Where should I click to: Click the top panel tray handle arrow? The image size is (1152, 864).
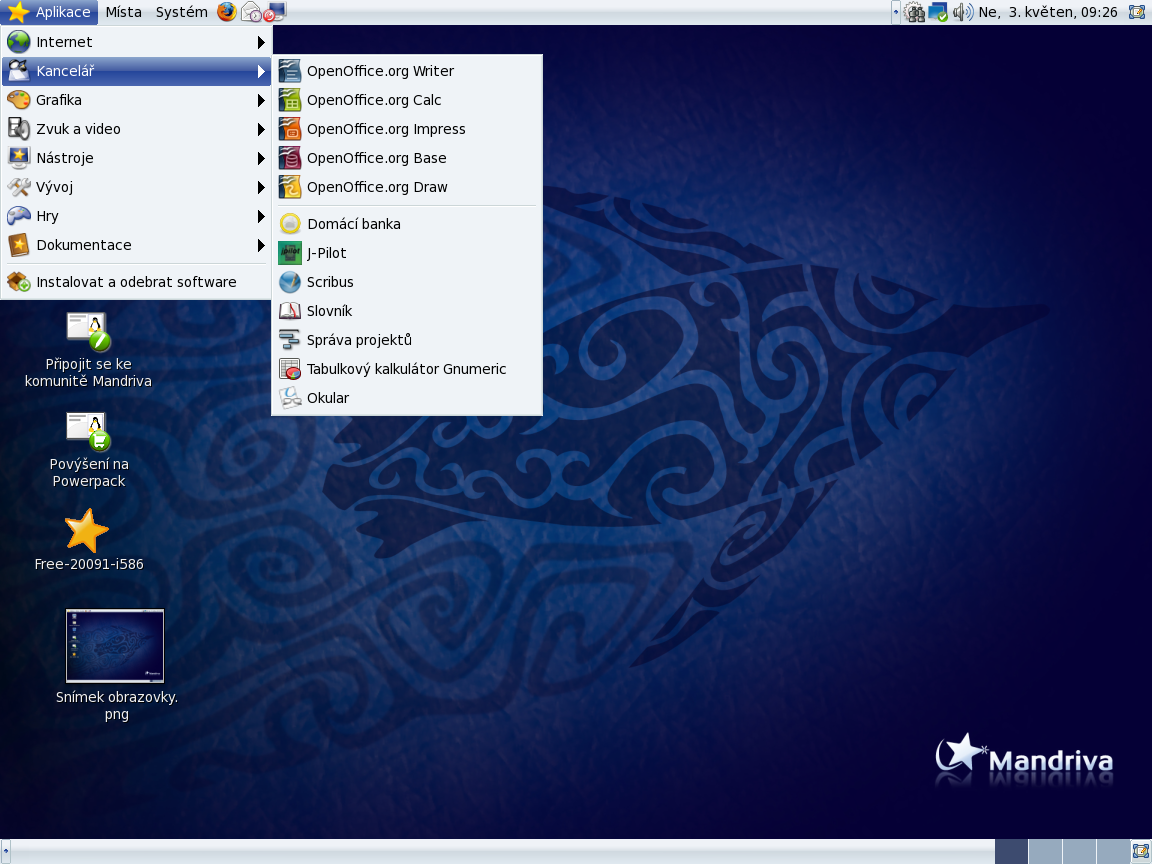(x=896, y=12)
